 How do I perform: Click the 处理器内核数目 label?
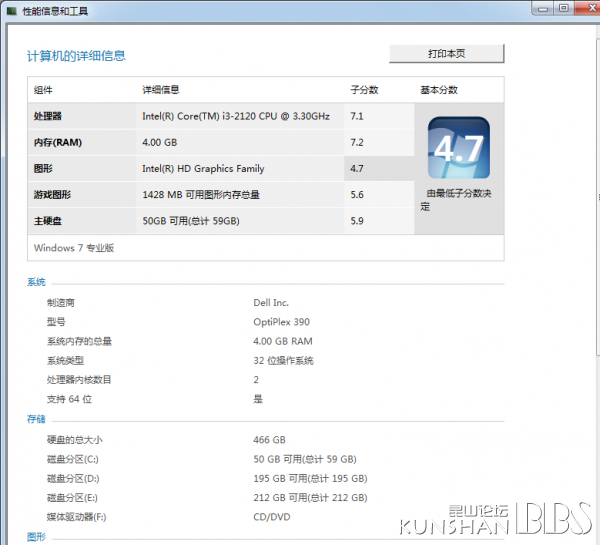(79, 380)
